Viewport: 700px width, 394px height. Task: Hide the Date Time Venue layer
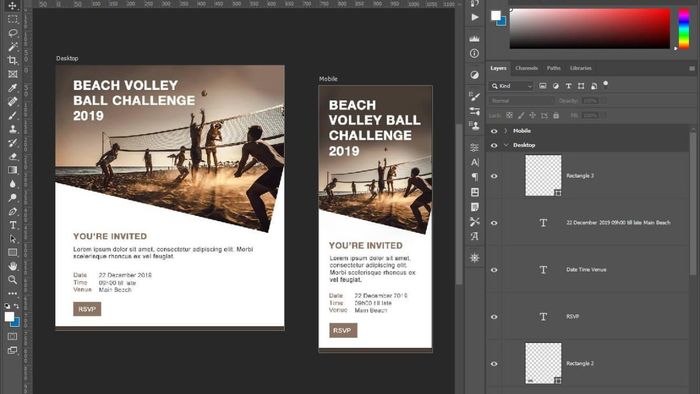coord(494,270)
